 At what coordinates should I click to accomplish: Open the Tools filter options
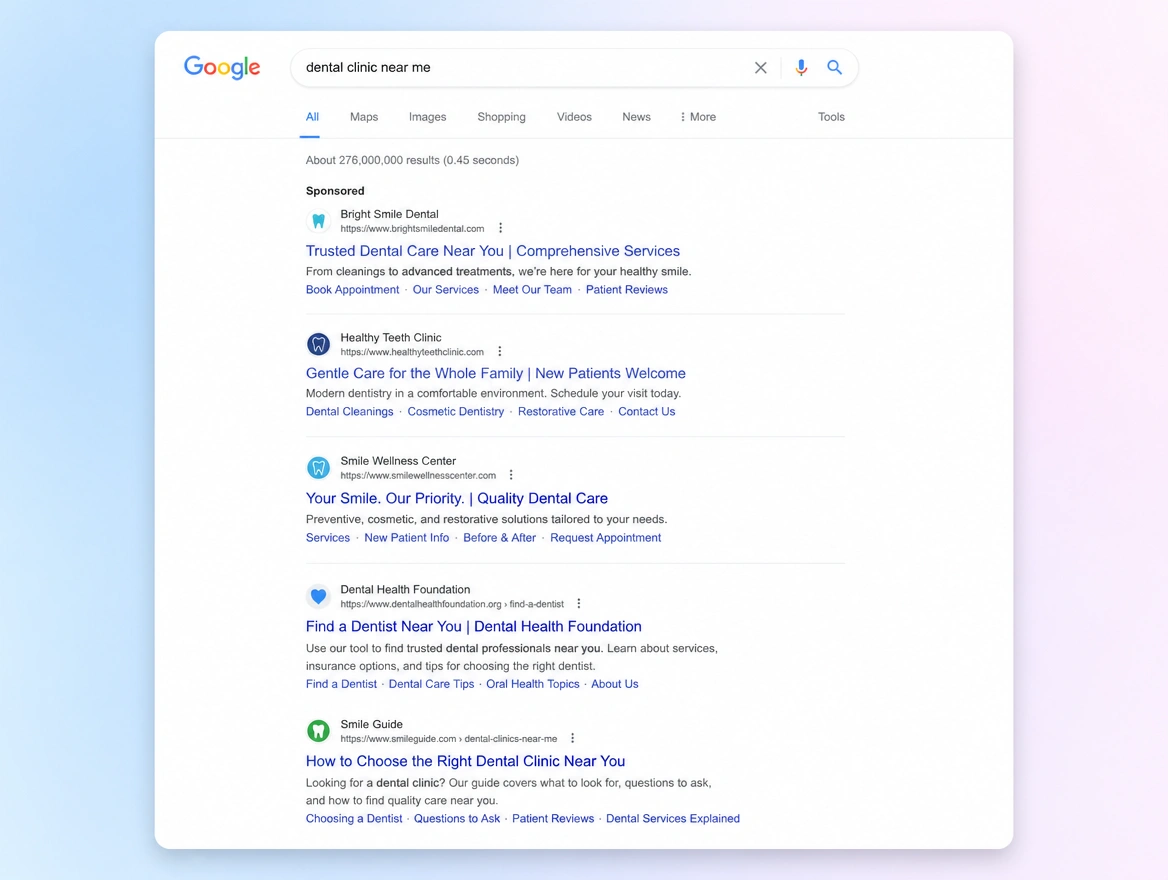pos(831,117)
